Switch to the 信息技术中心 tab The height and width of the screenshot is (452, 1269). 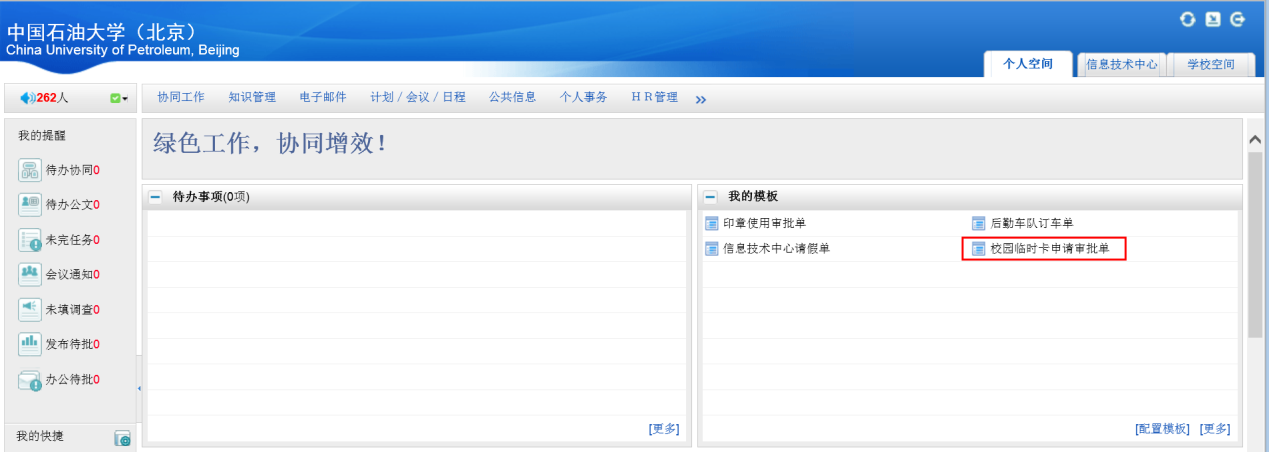[1121, 64]
